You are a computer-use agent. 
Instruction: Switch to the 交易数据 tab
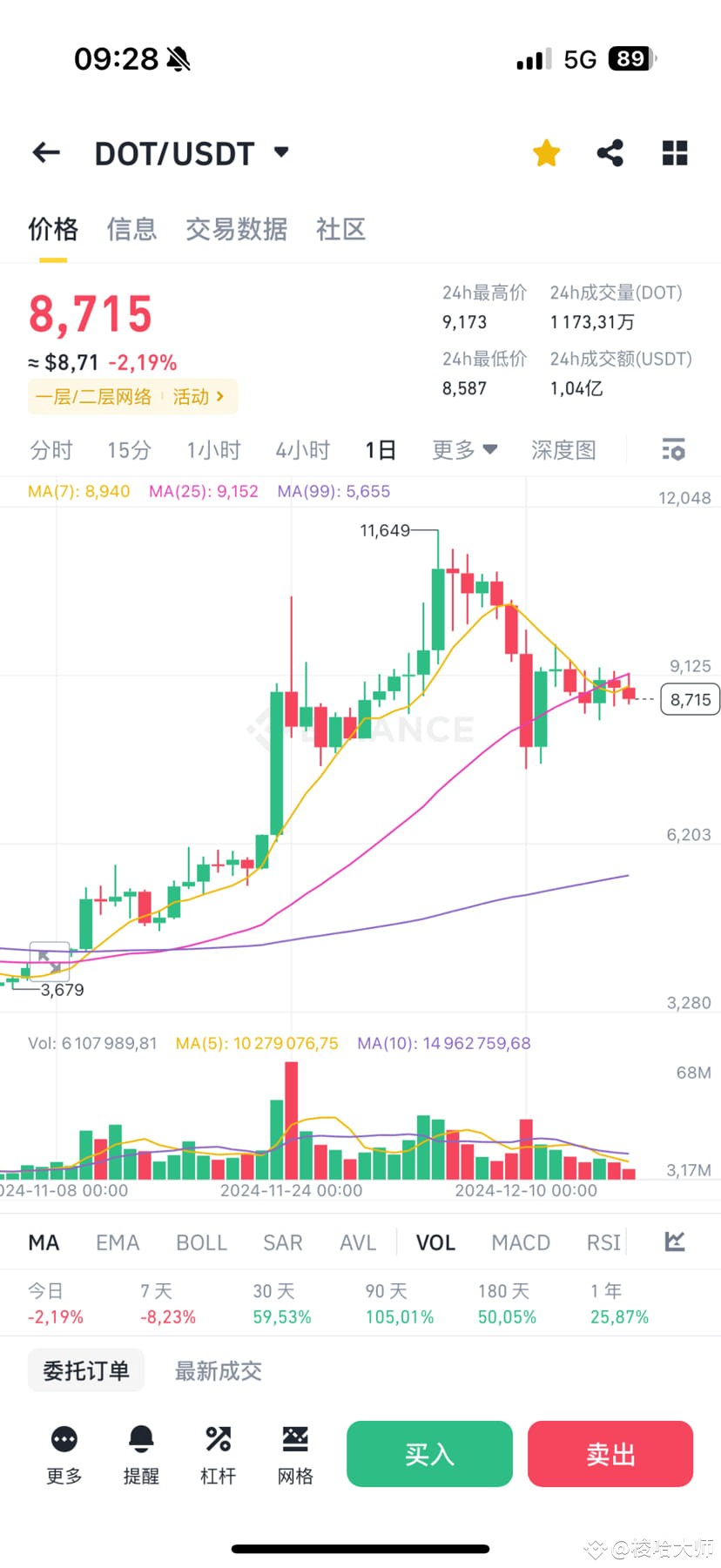[x=236, y=229]
